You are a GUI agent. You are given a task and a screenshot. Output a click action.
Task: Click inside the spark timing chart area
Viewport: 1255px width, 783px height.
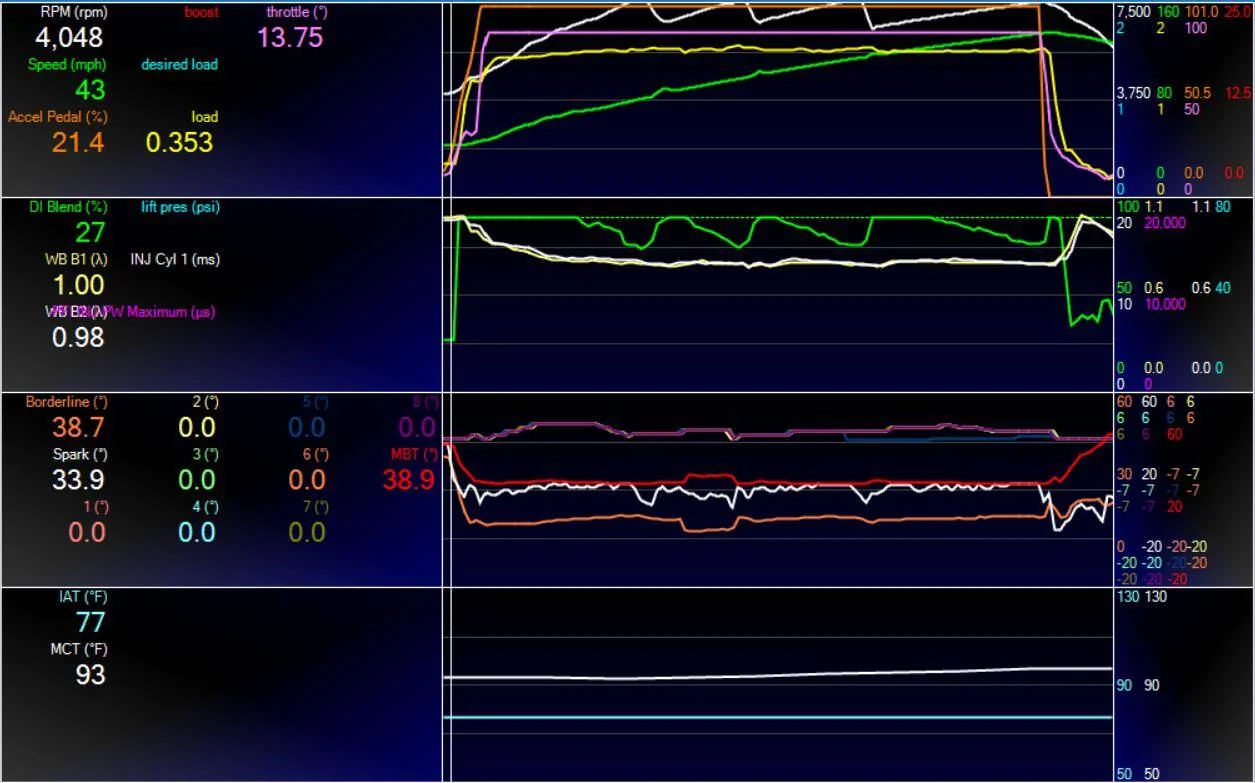778,489
